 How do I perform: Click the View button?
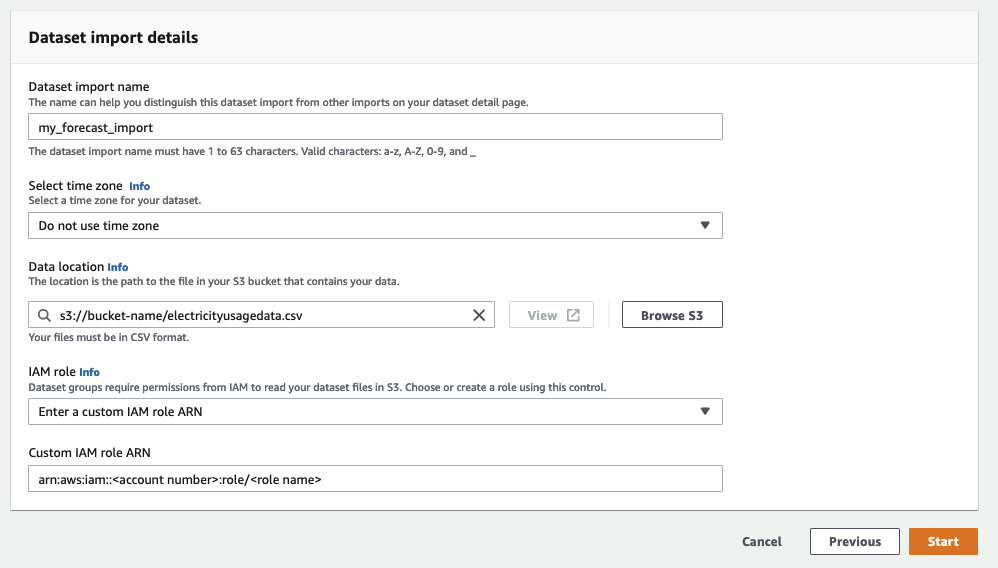(551, 315)
